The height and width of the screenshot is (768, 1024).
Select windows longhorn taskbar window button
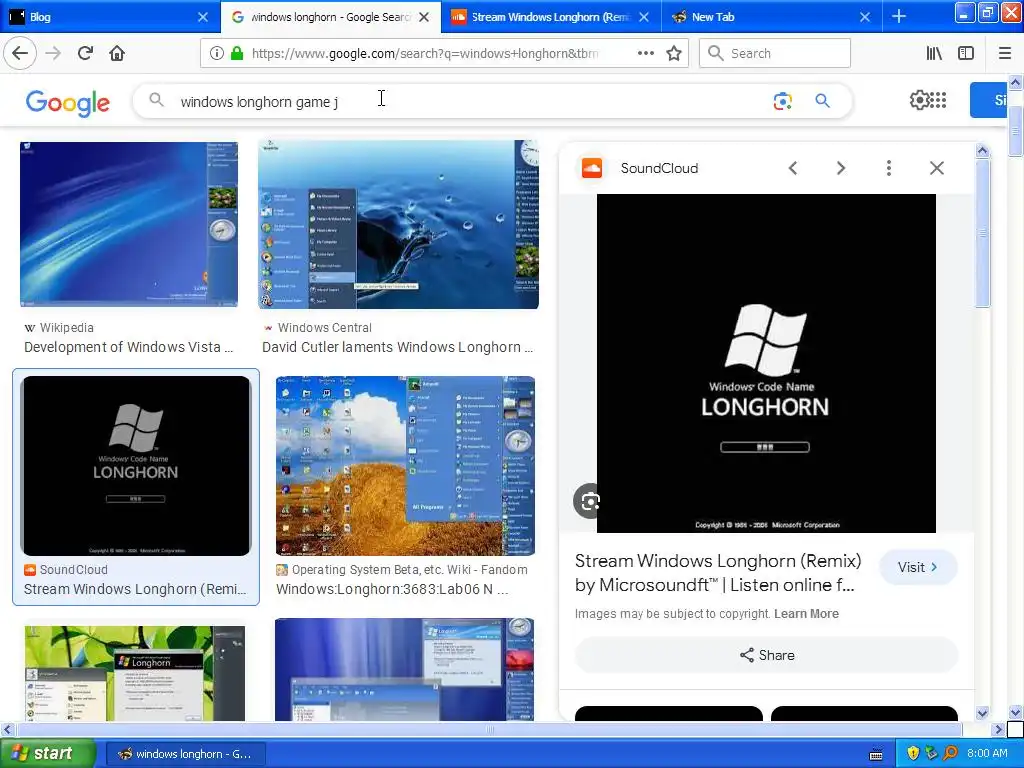(x=185, y=754)
